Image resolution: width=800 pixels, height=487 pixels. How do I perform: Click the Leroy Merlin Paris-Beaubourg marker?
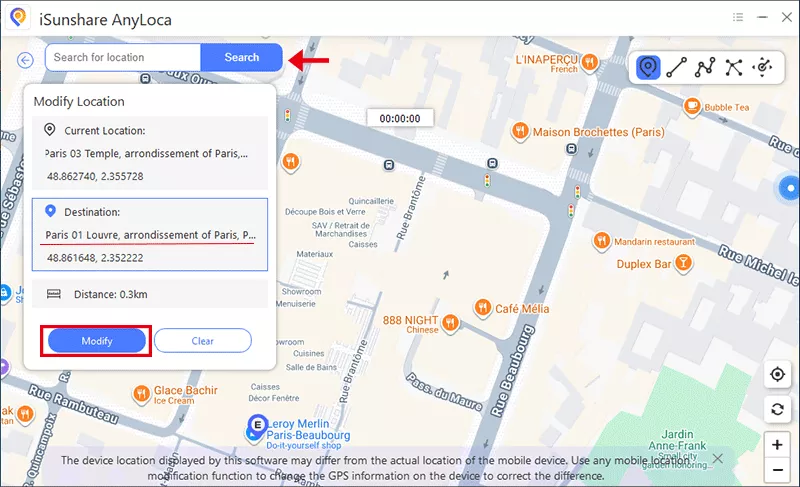259,425
